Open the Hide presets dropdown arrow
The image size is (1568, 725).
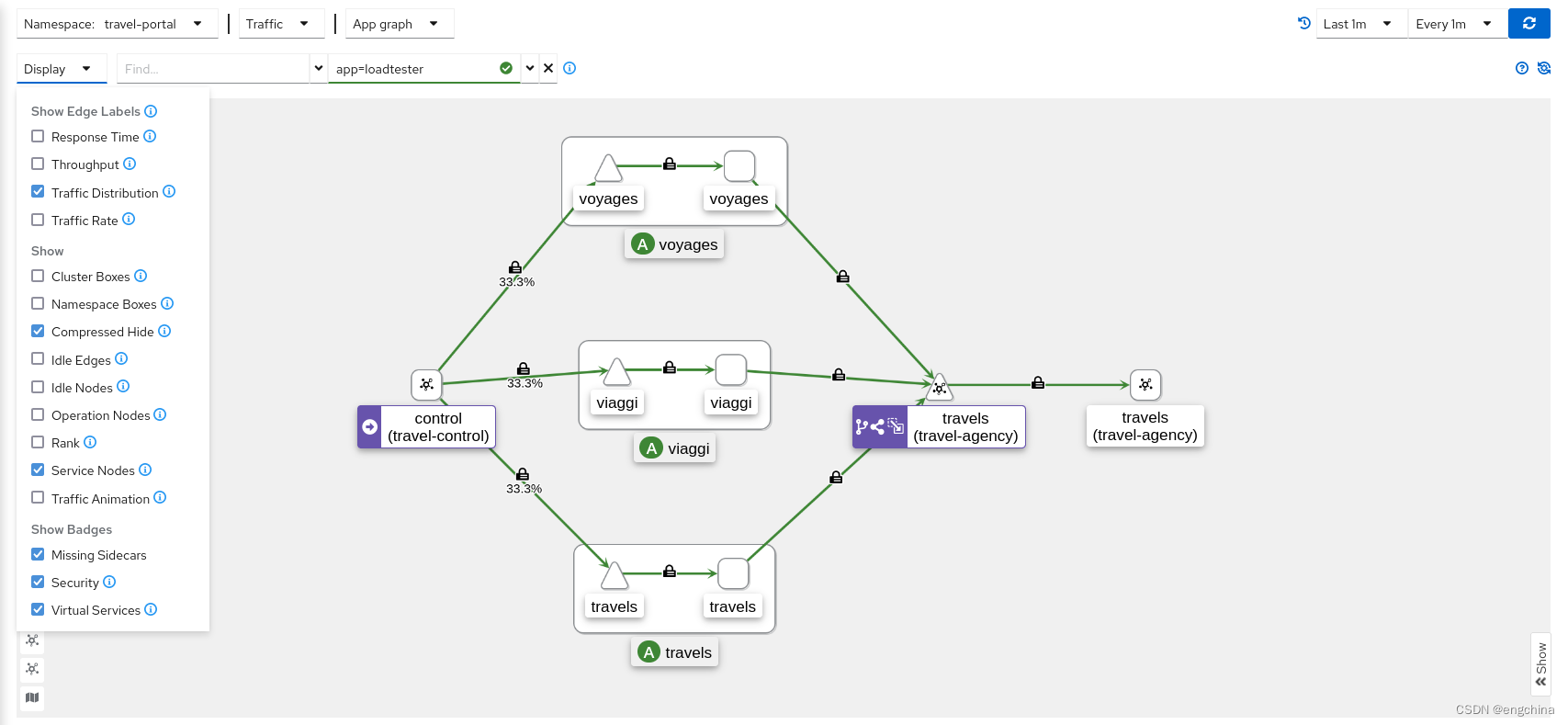coord(530,68)
